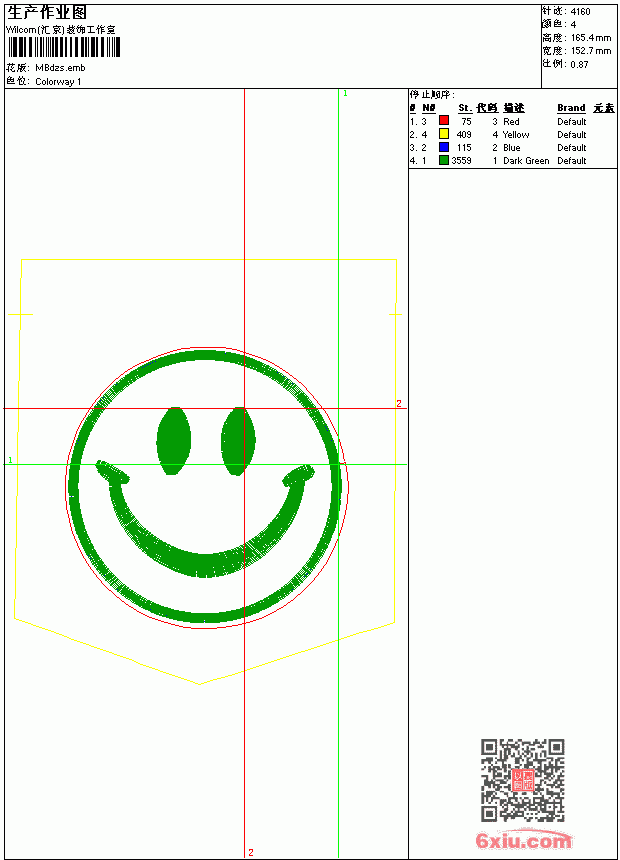The width and height of the screenshot is (620, 860).
Task: Click the barcode under the Wilcom studio name
Action: pos(64,47)
